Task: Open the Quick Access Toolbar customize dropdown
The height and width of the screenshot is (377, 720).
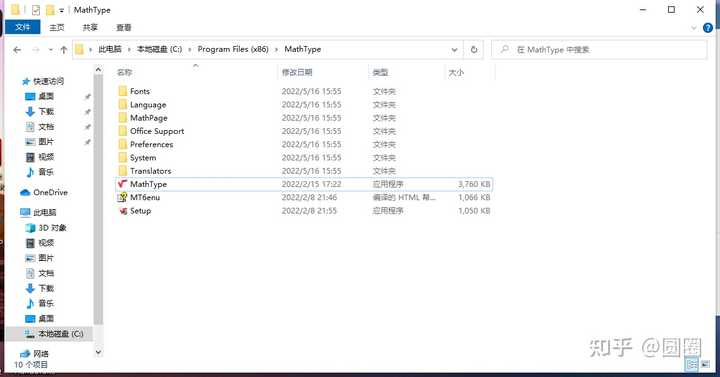Action: (61, 10)
